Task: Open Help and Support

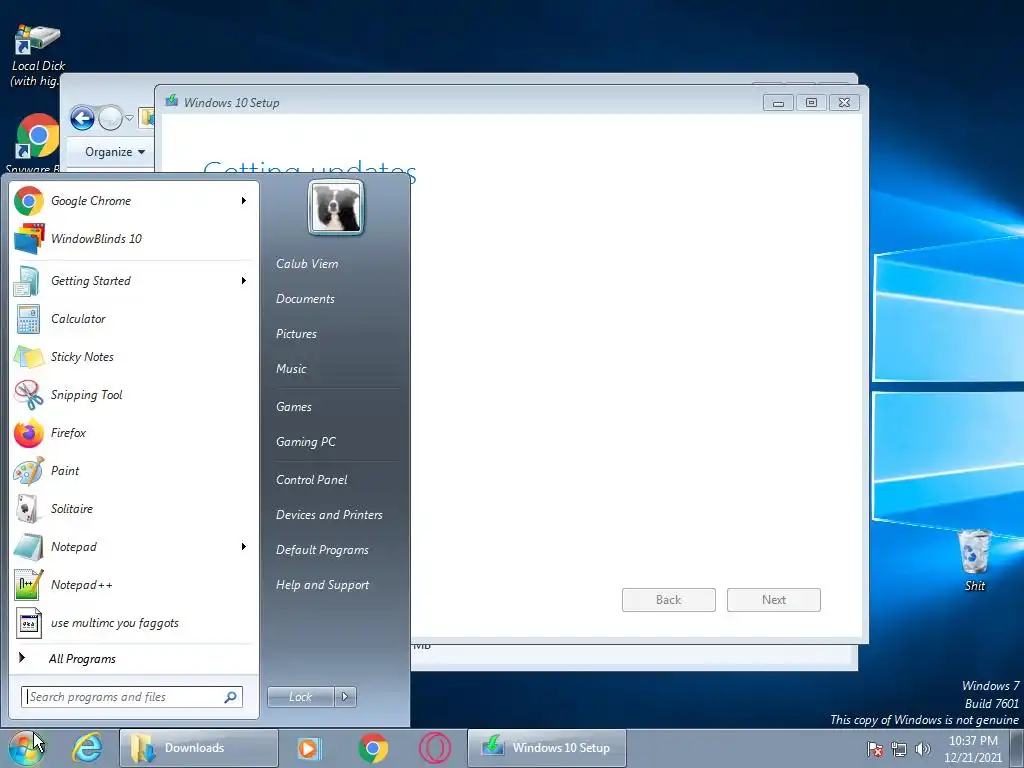Action: click(322, 585)
